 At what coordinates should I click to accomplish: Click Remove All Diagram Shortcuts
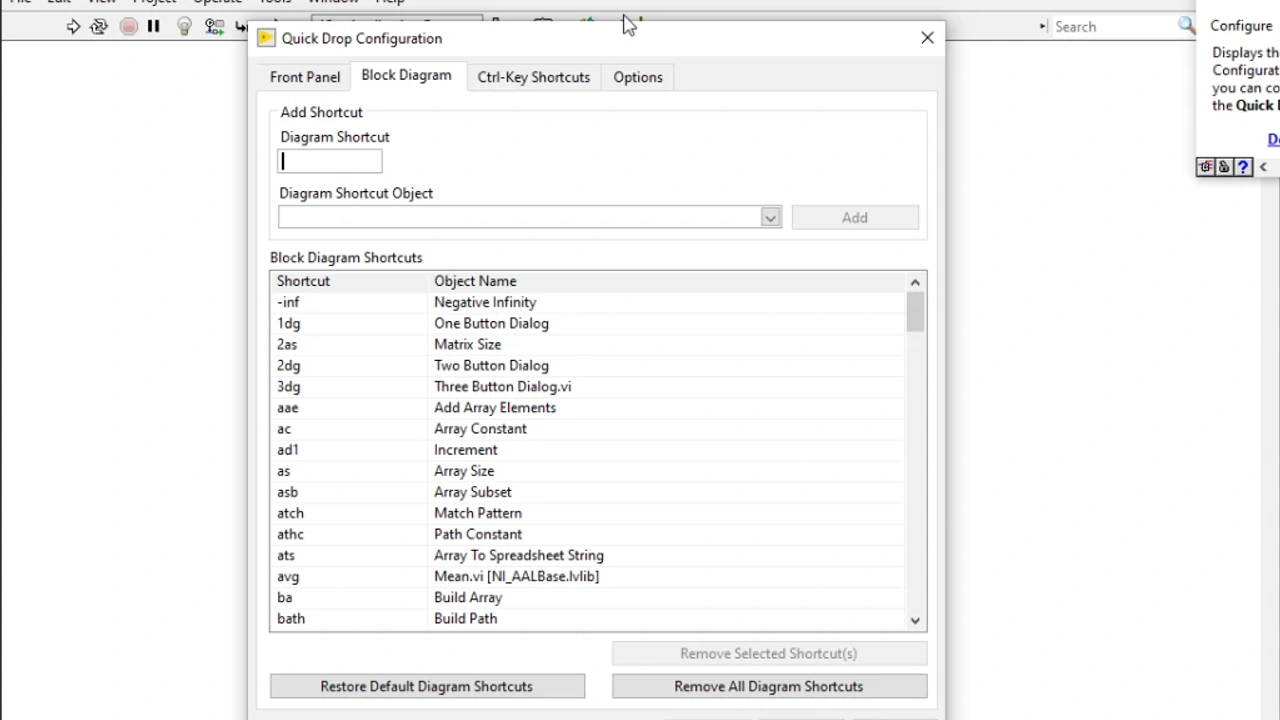pos(769,686)
